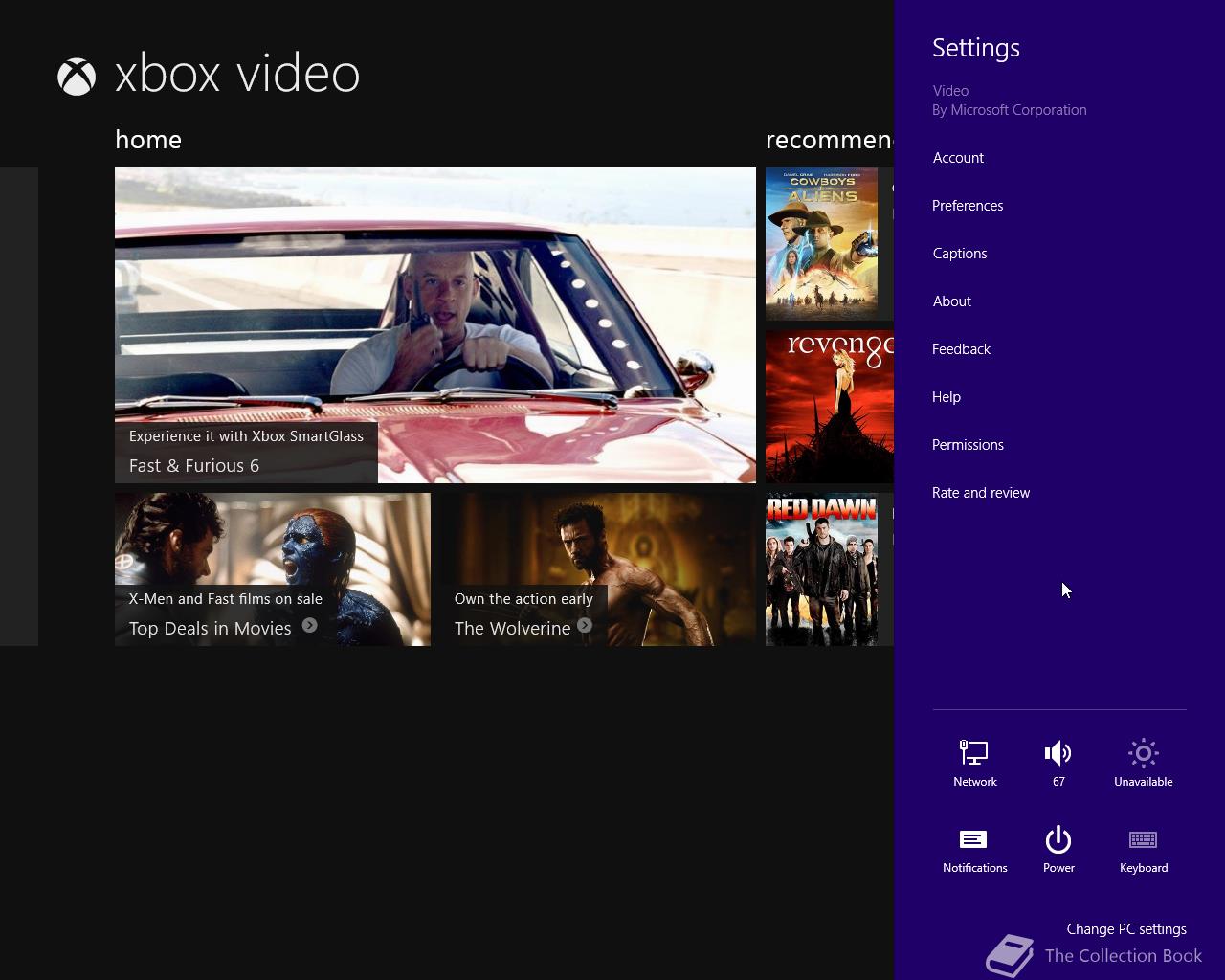Click the Settings pane title

click(x=976, y=48)
